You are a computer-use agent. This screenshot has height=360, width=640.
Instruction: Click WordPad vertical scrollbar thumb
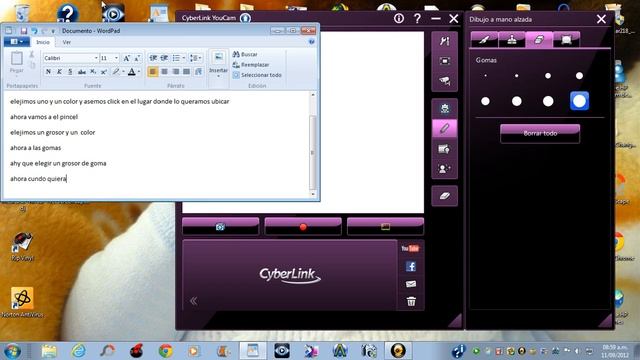click(x=313, y=152)
